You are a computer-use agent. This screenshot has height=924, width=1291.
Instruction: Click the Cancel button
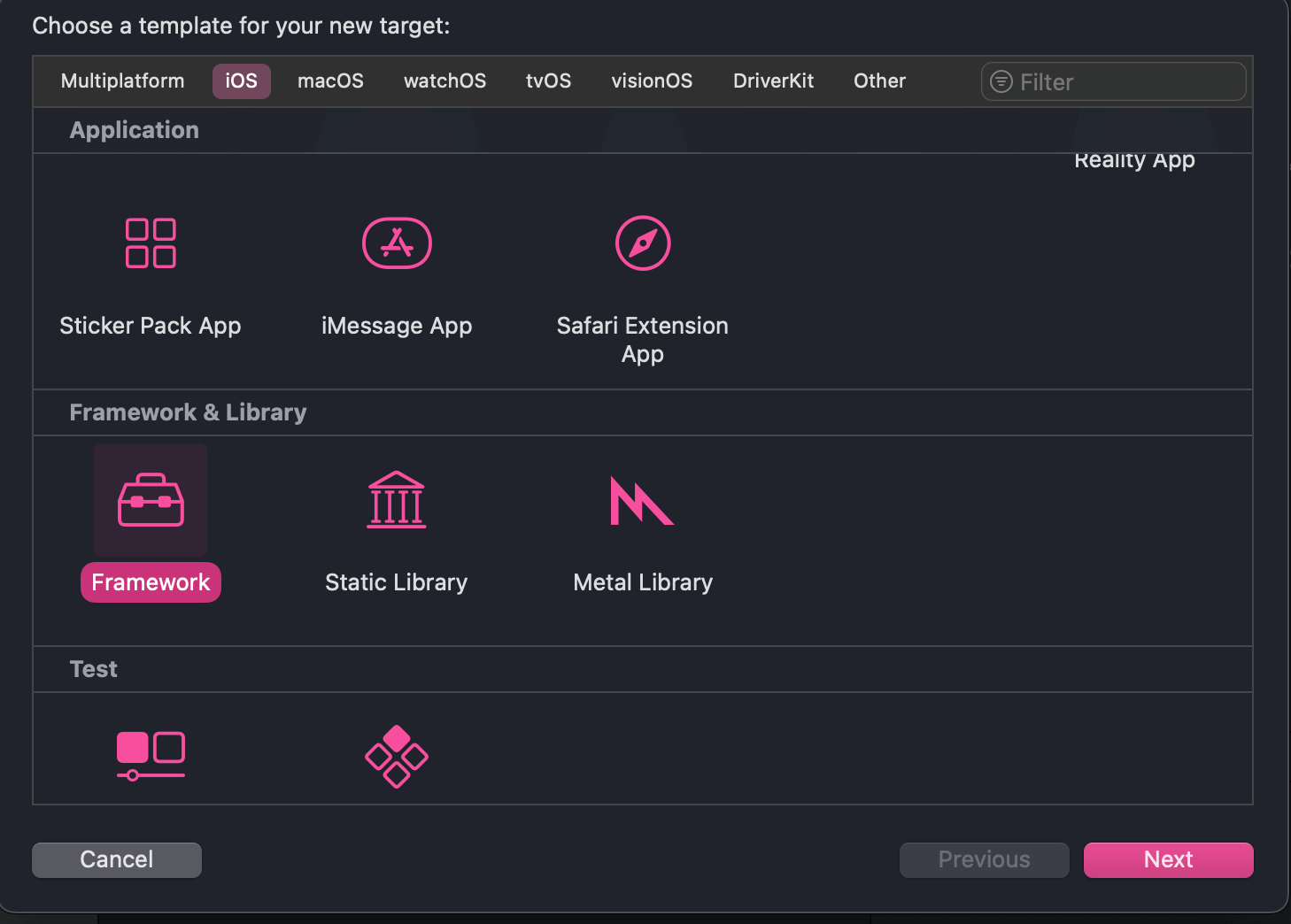(x=117, y=859)
